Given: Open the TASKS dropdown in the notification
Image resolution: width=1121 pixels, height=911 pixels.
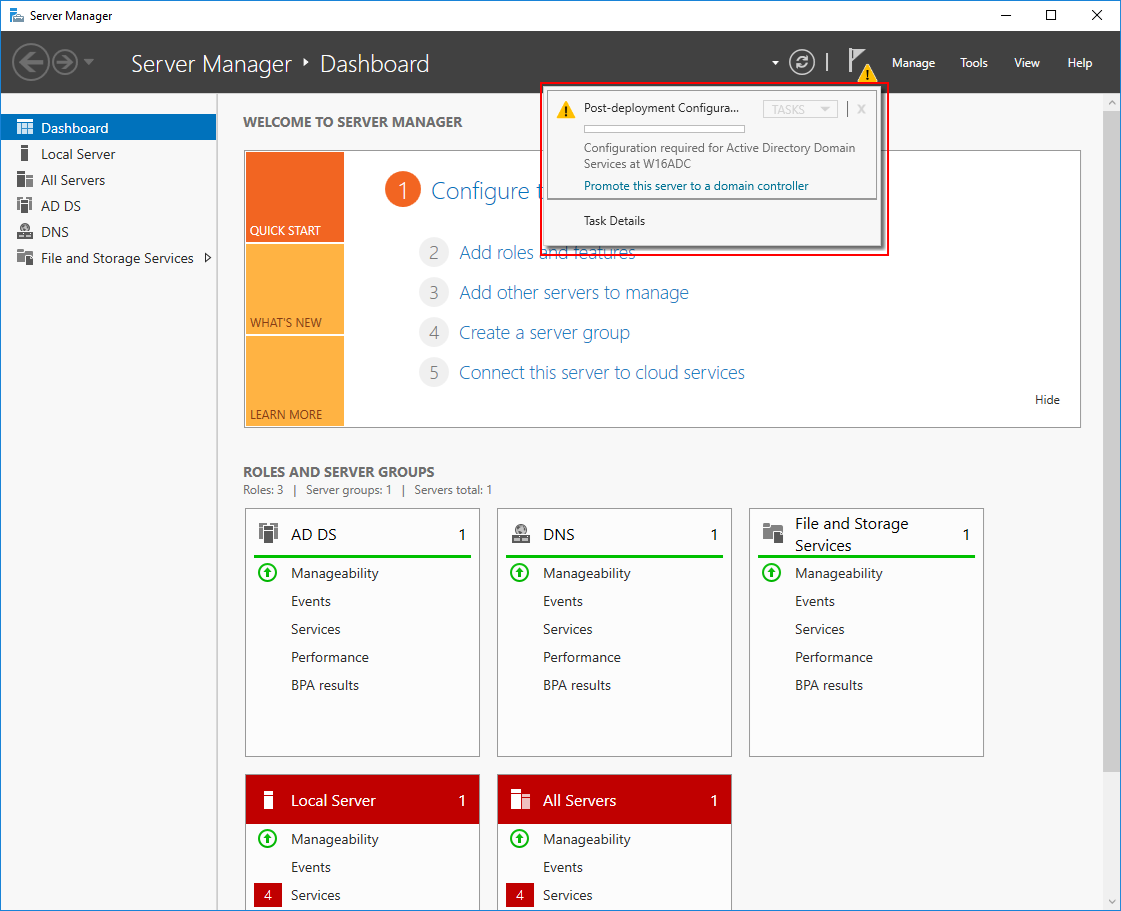Looking at the screenshot, I should [x=800, y=109].
